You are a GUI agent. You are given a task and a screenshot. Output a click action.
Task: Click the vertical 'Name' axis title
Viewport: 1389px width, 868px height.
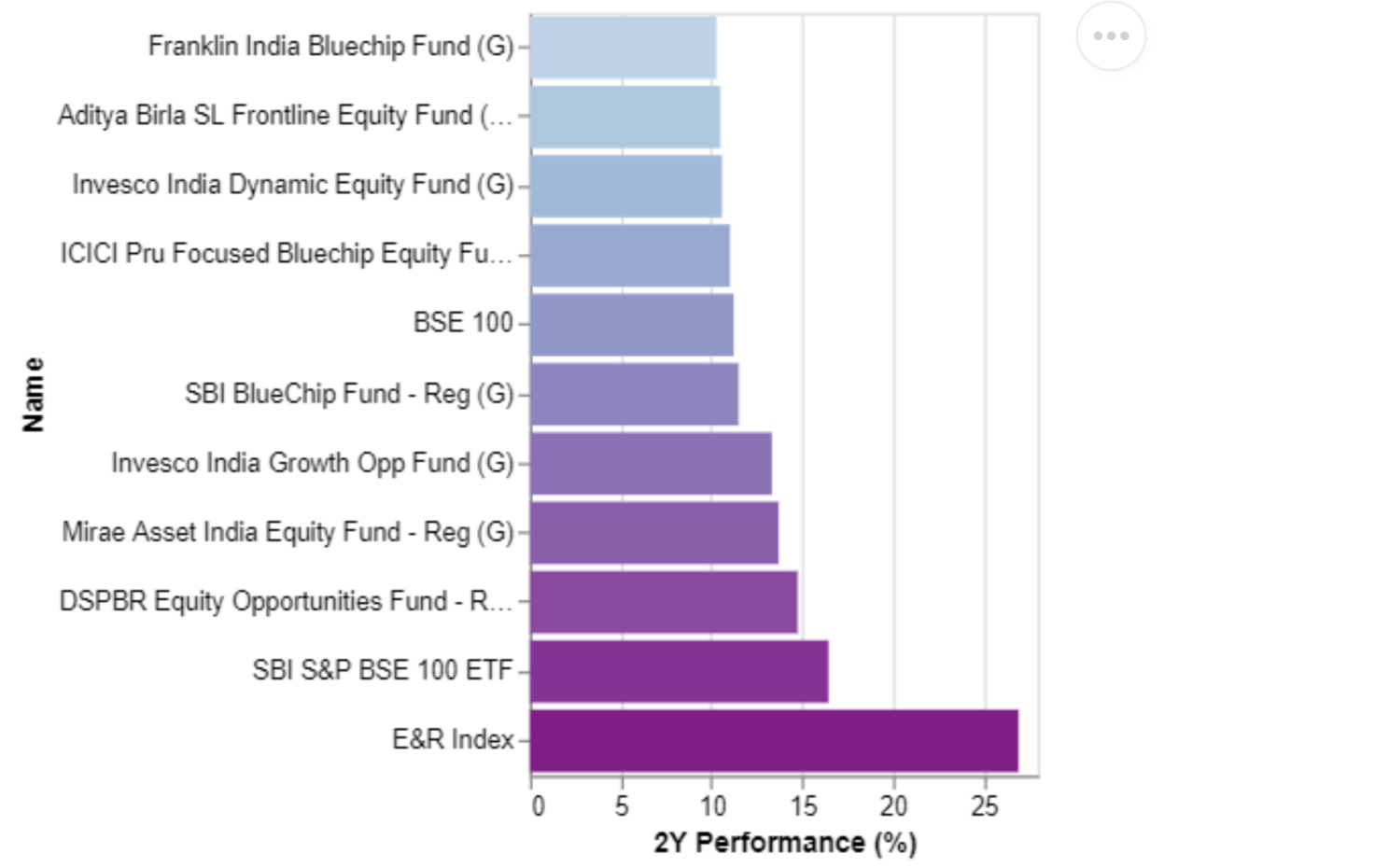(x=34, y=395)
